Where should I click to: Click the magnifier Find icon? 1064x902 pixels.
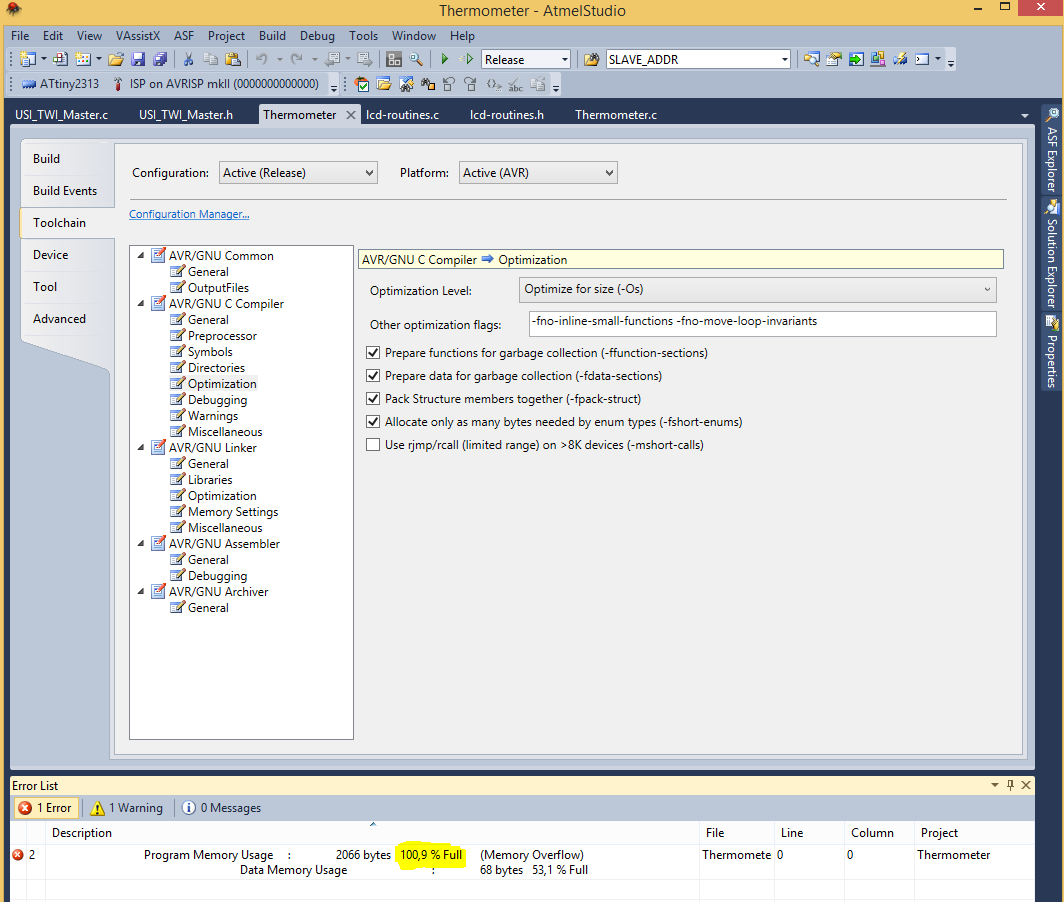(416, 59)
